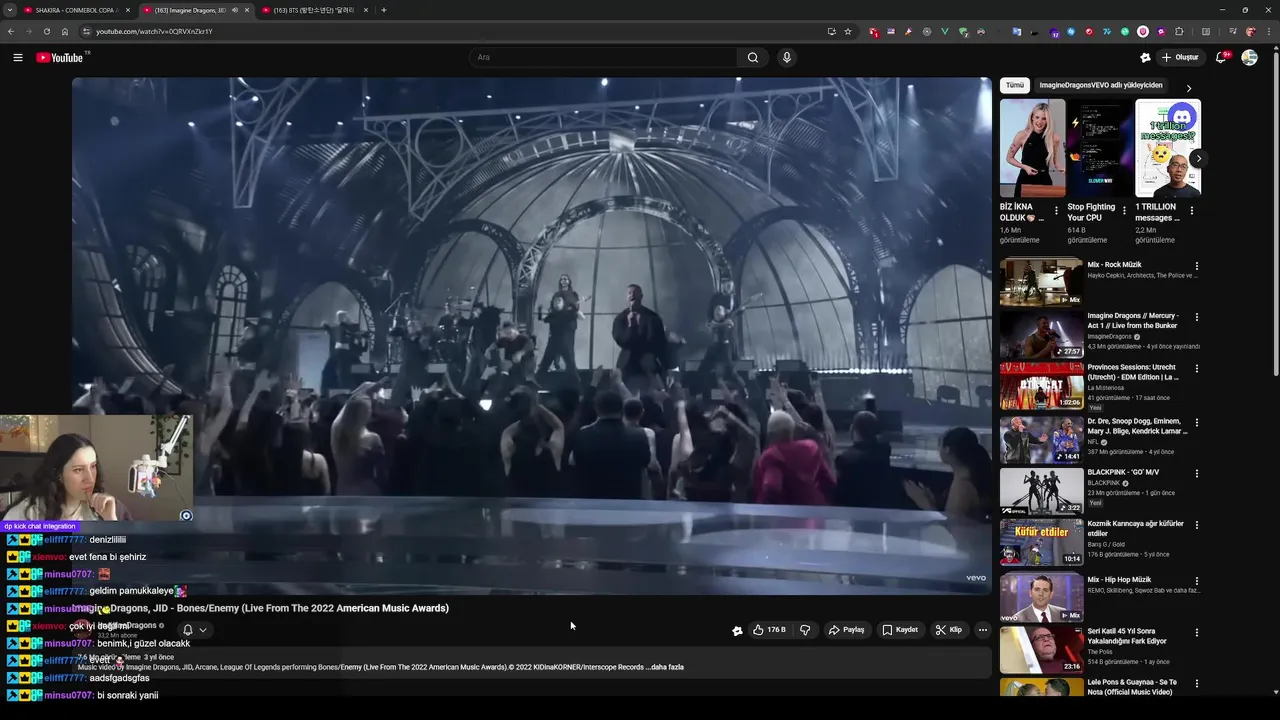Click the sparkle icon beside Oluştur
Screen dimensions: 1280x720
[x=1145, y=57]
